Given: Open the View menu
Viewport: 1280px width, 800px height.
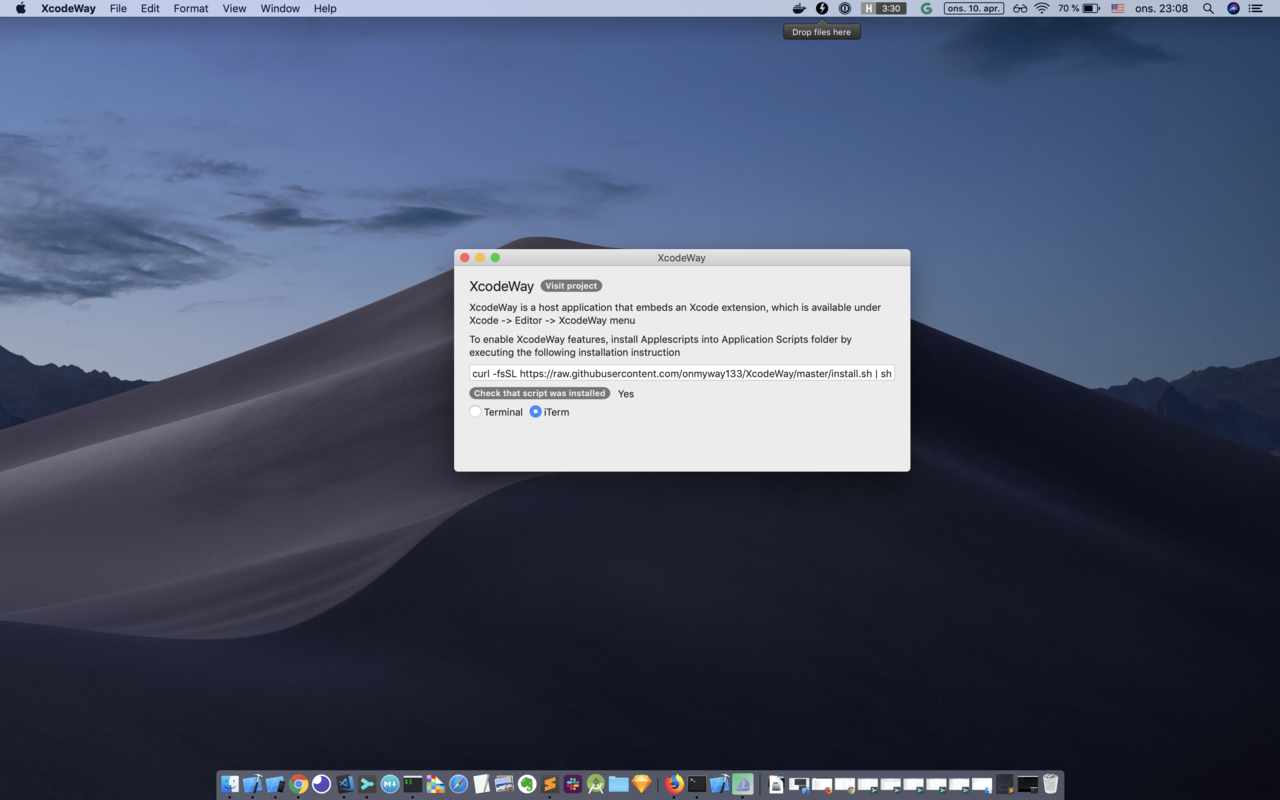Looking at the screenshot, I should click(234, 8).
